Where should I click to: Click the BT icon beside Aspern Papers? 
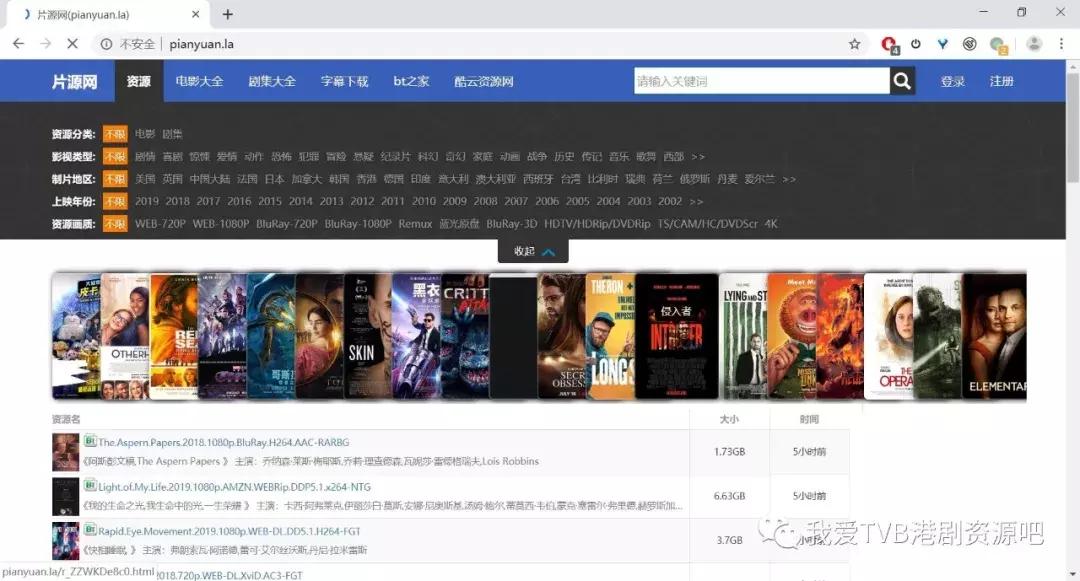coord(90,441)
